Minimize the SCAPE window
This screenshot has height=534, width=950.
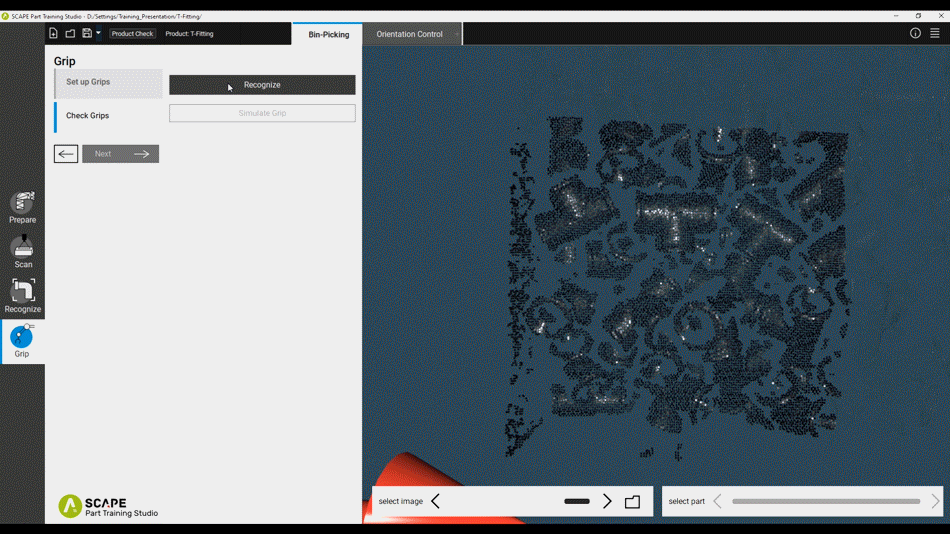click(x=896, y=16)
